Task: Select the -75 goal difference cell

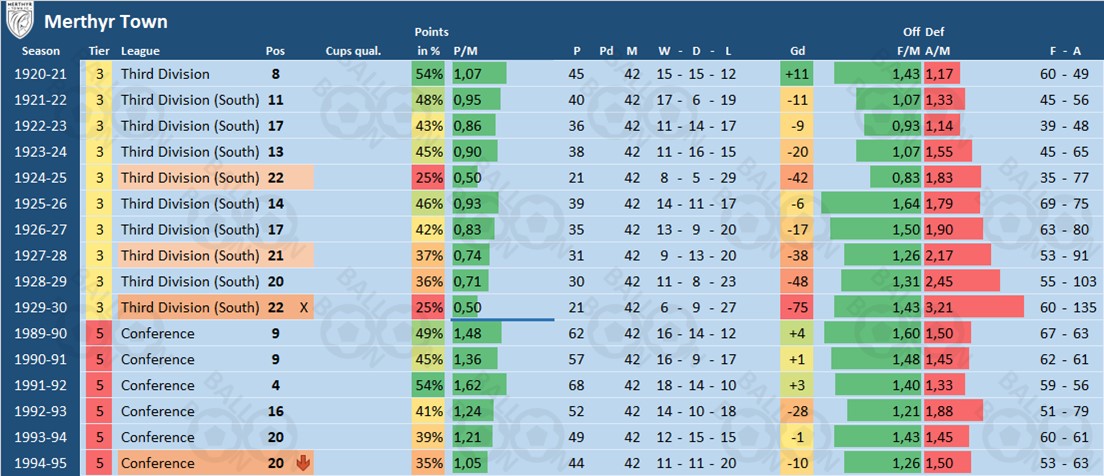Action: 797,307
